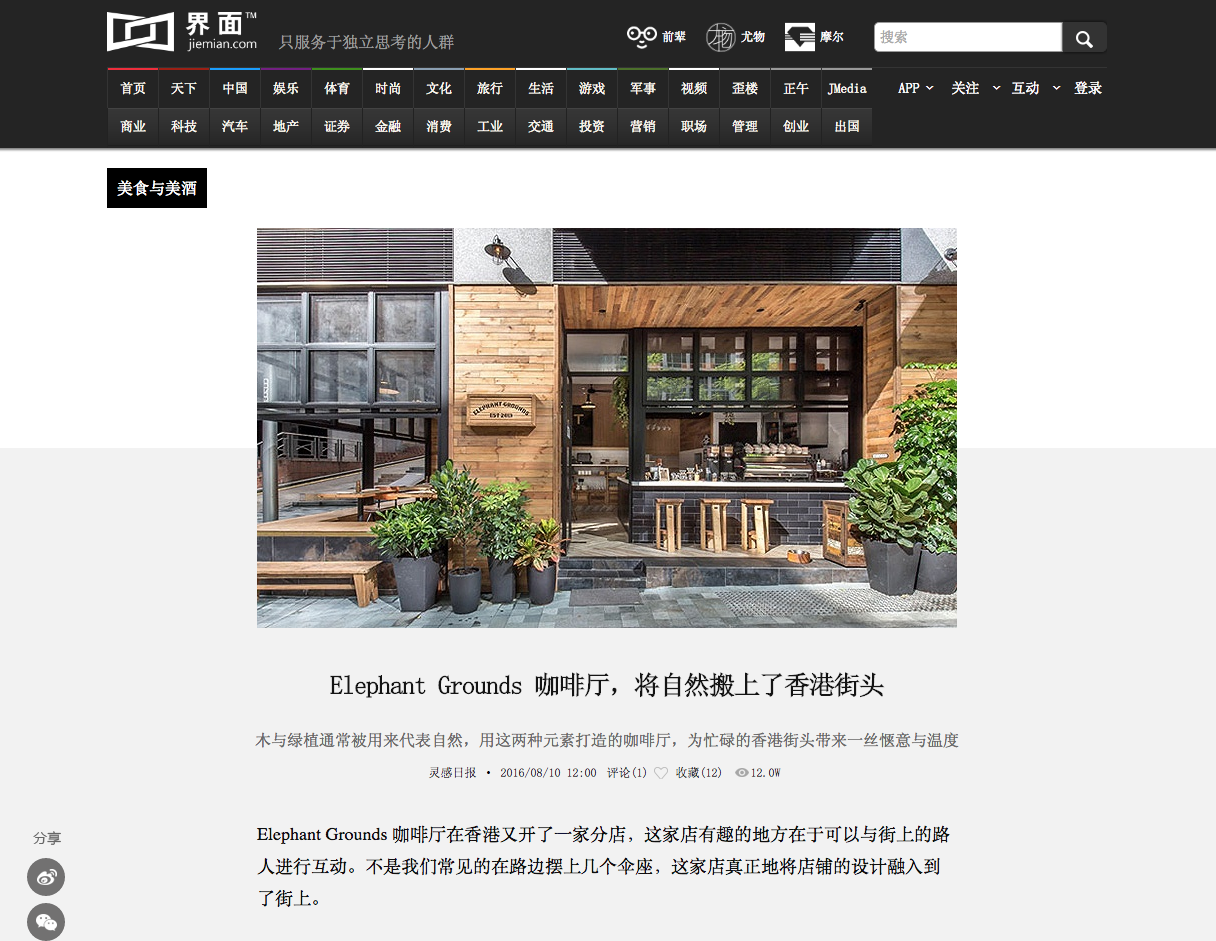This screenshot has width=1216, height=941.
Task: Open the 摩尔 icon link
Action: [814, 37]
